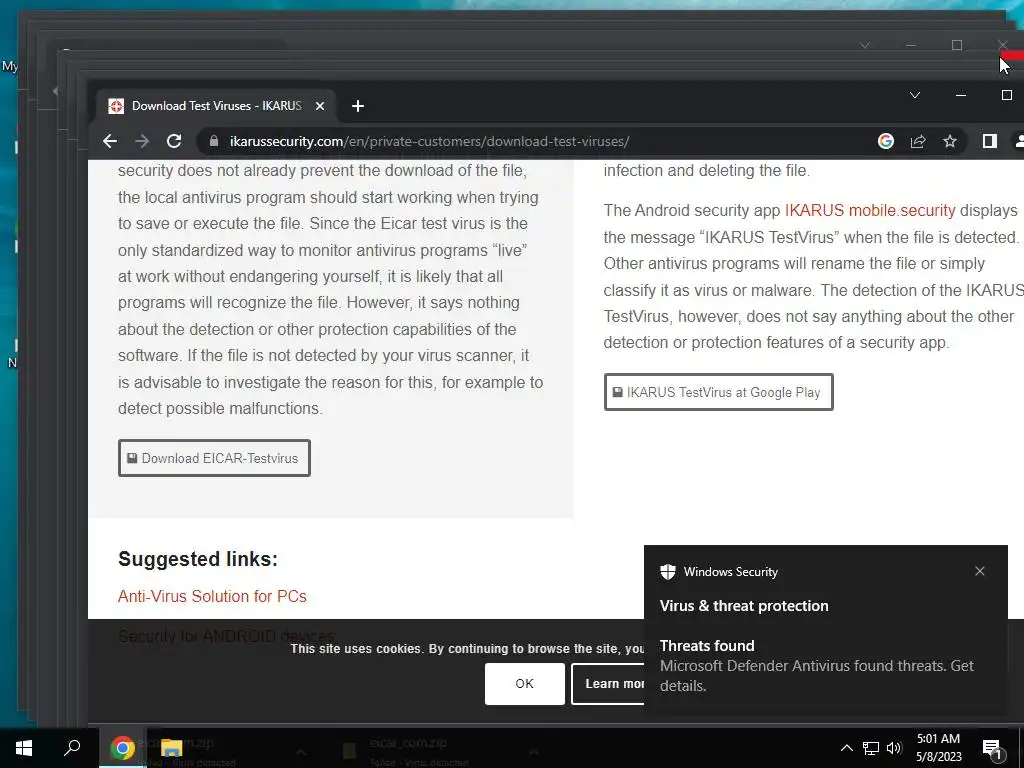Image resolution: width=1024 pixels, height=768 pixels.
Task: Open network settings from the tray icon
Action: tap(871, 748)
